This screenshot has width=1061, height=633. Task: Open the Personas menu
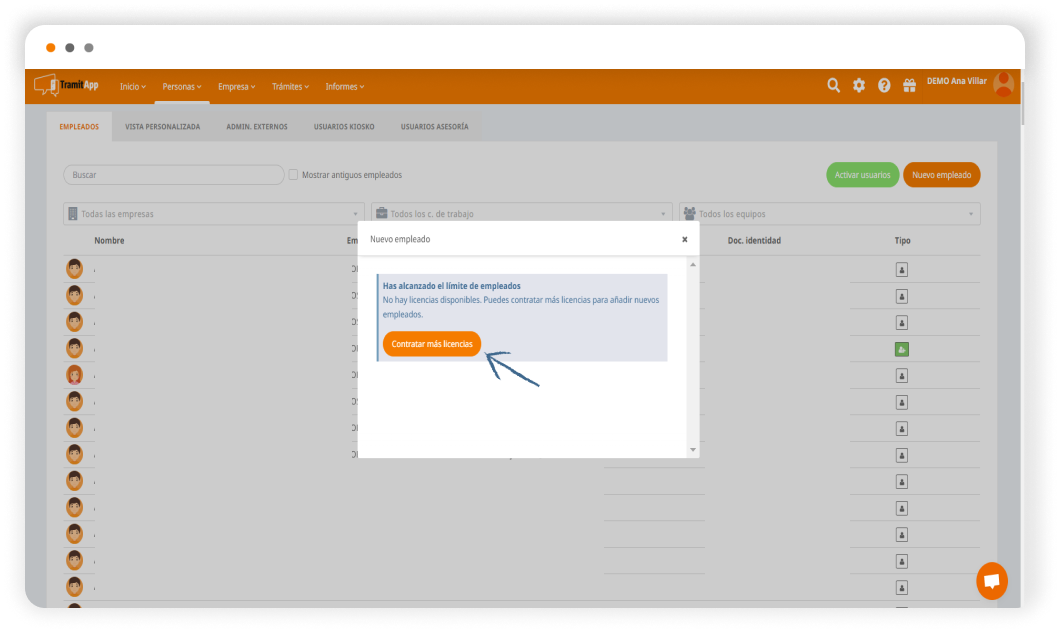182,87
